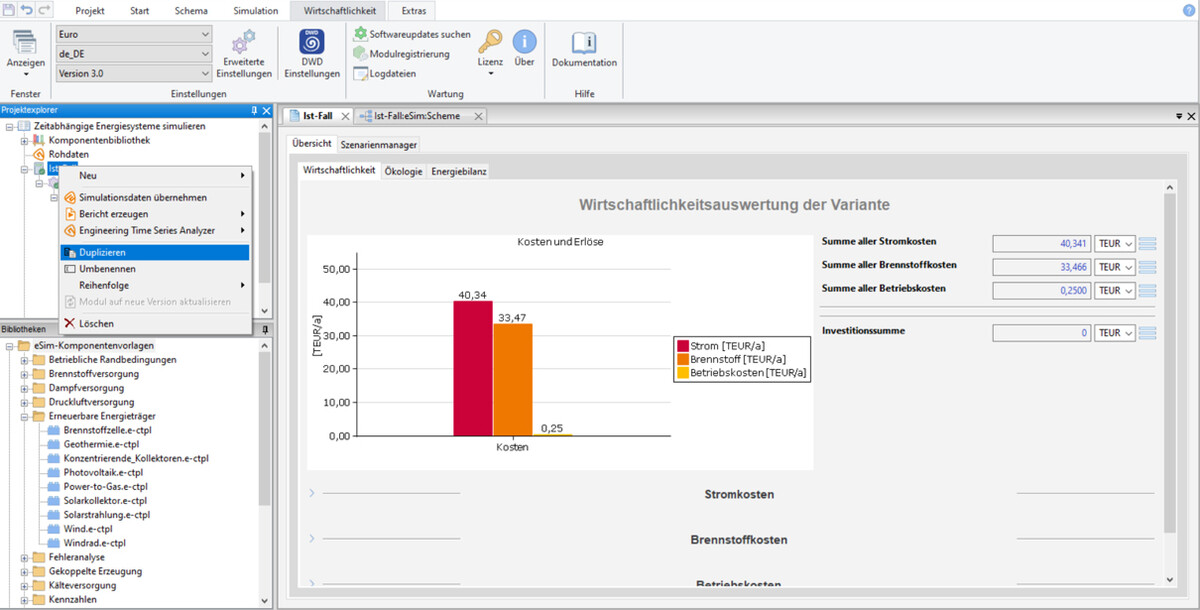Switch to the Ökologie tab
Viewport: 1200px width, 610px height.
[403, 171]
